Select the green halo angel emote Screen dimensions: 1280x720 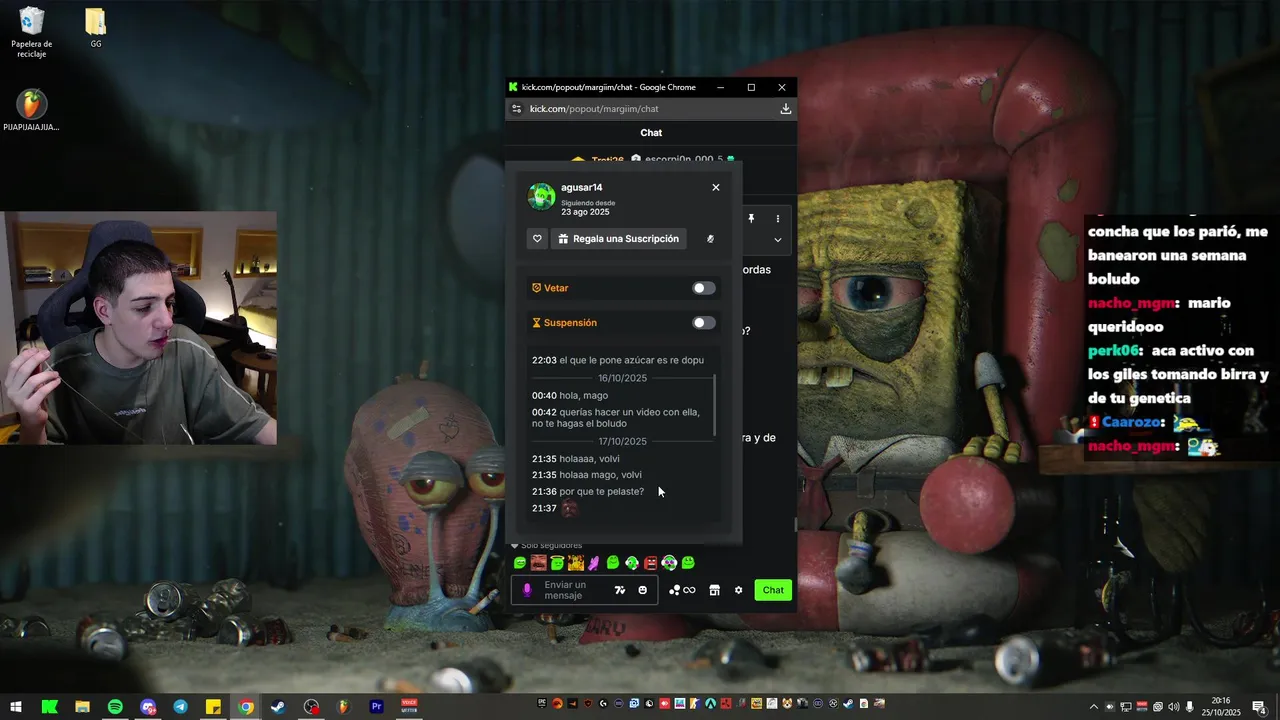557,563
